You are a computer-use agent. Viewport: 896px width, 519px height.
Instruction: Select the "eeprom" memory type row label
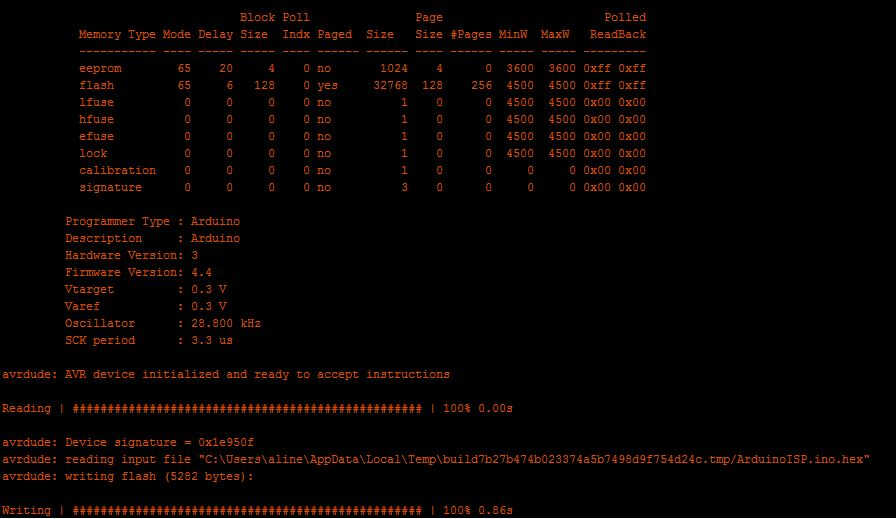[100, 69]
